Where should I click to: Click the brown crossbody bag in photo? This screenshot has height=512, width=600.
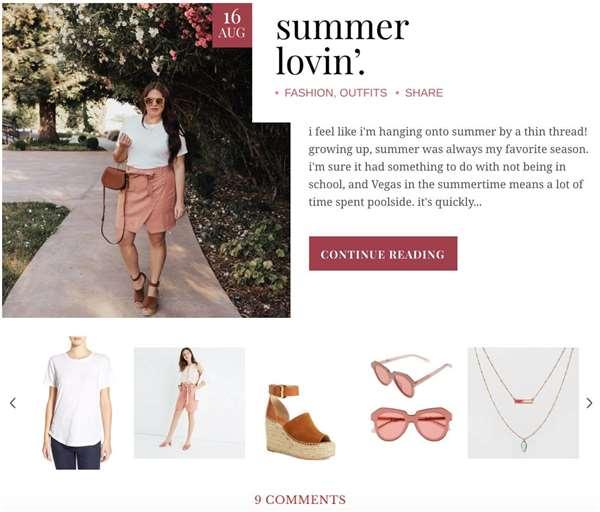pos(114,178)
